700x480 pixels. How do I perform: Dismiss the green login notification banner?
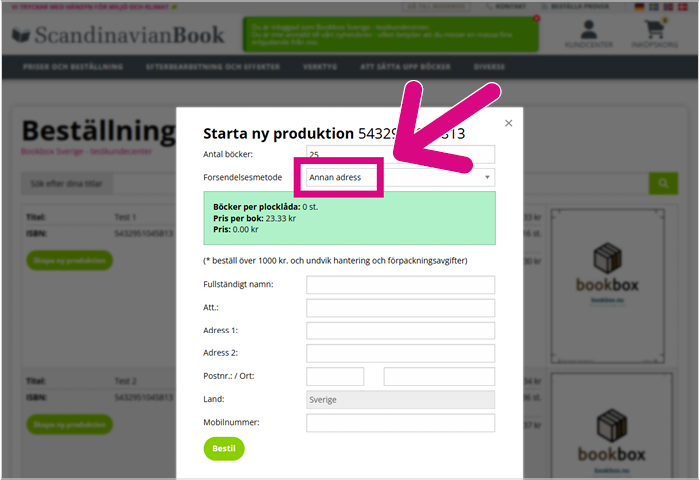[x=536, y=19]
